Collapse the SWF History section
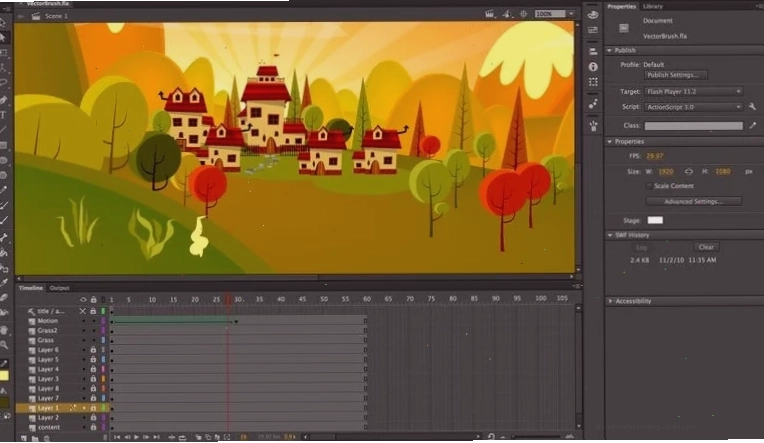This screenshot has height=443, width=764. (x=610, y=235)
